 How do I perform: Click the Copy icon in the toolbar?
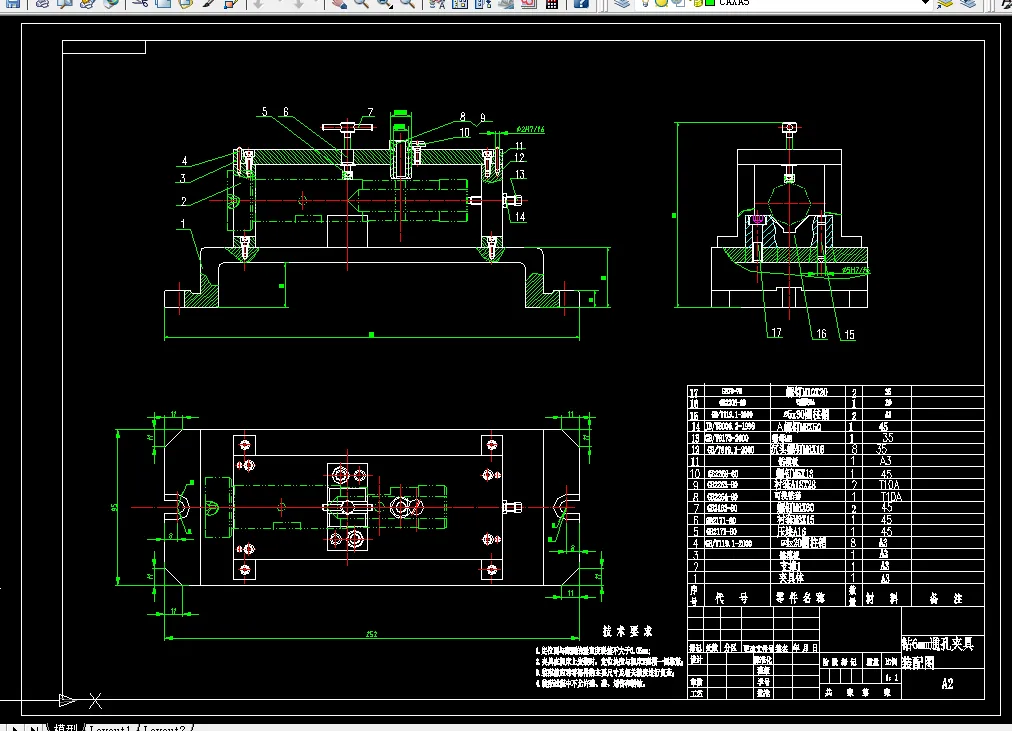pyautogui.click(x=163, y=3)
